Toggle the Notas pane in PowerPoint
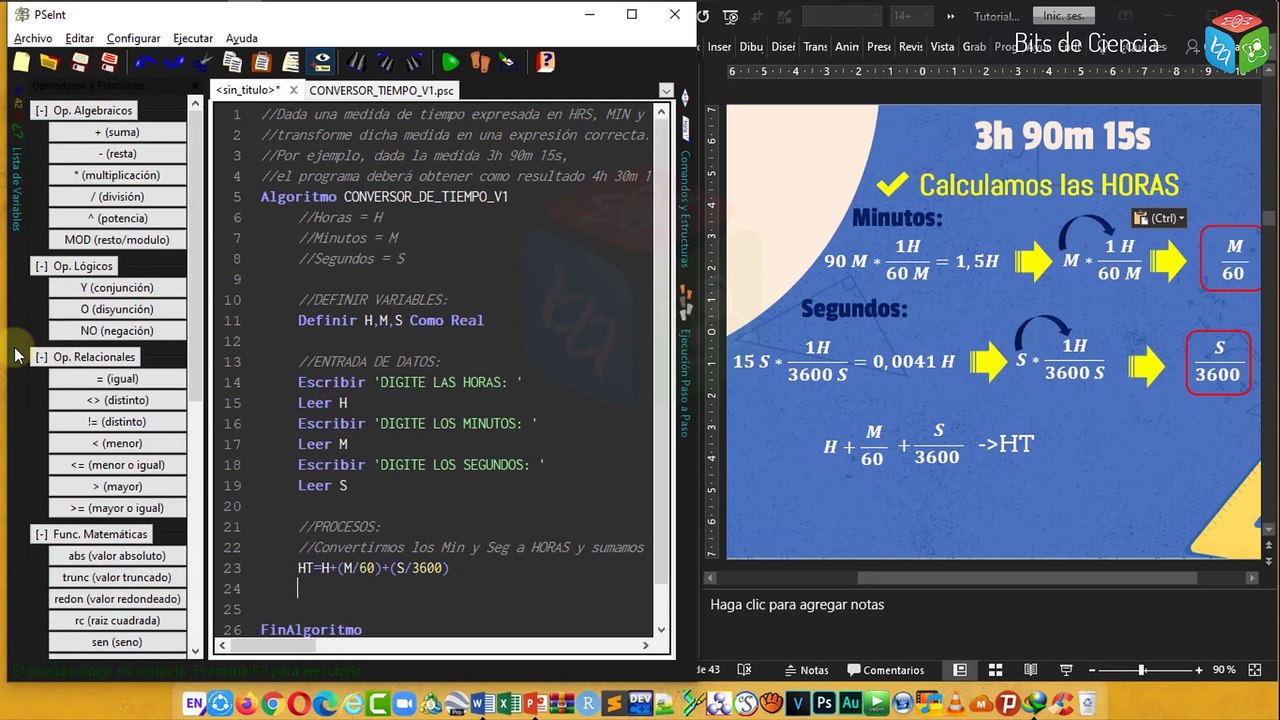This screenshot has width=1280, height=720. point(806,670)
